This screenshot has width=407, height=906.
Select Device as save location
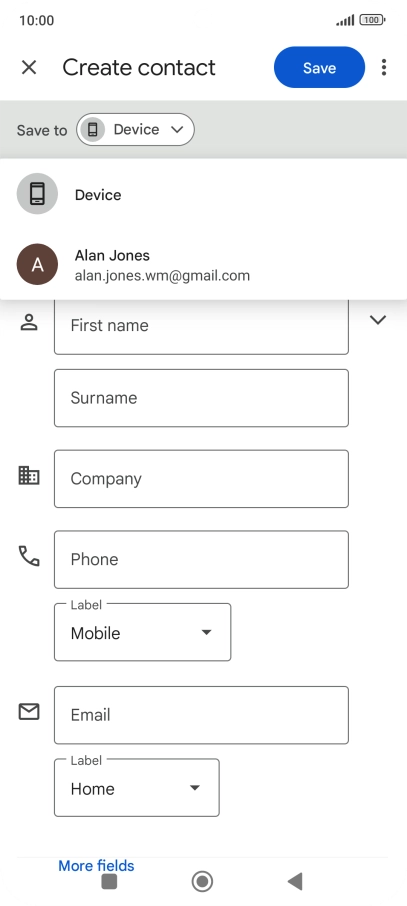(204, 194)
